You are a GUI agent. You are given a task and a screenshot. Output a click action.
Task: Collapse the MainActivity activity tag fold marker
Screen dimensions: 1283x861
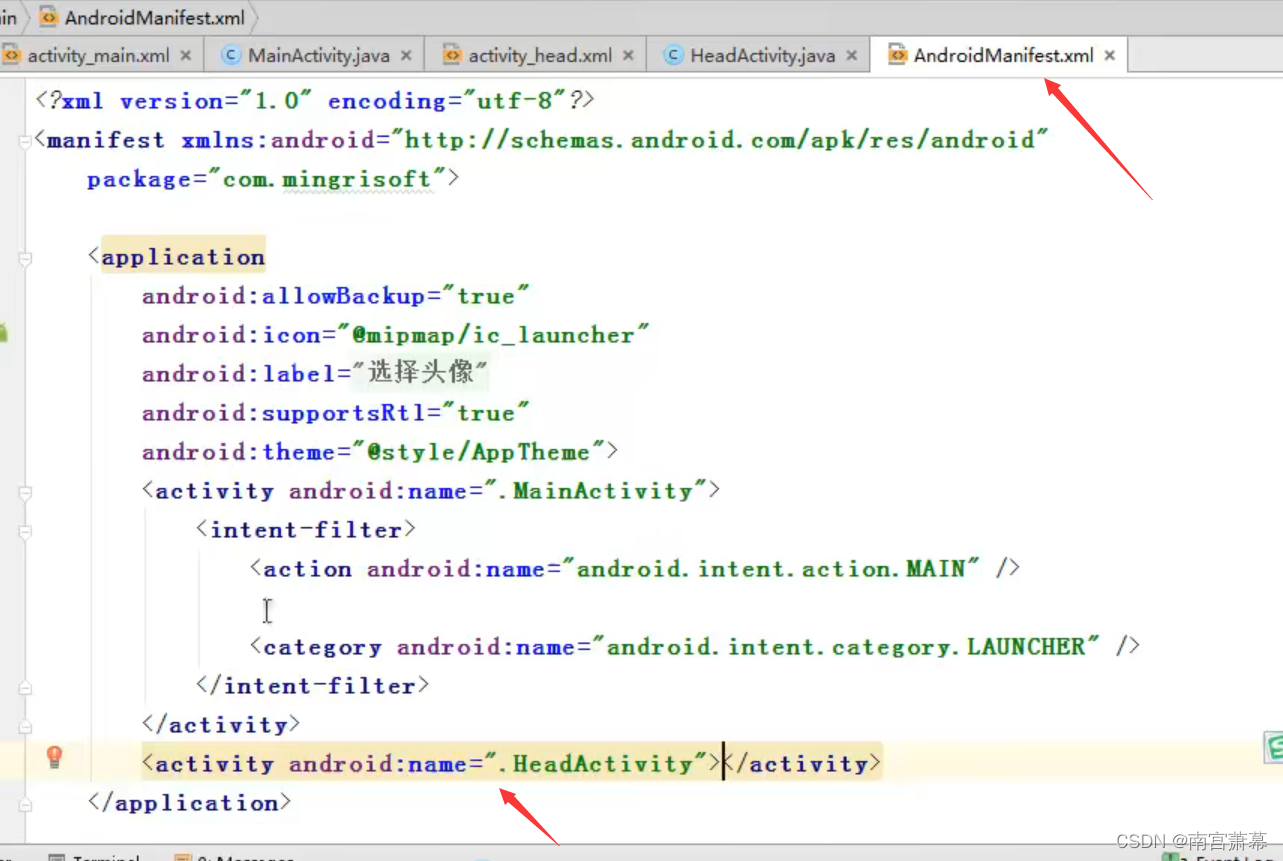point(25,493)
